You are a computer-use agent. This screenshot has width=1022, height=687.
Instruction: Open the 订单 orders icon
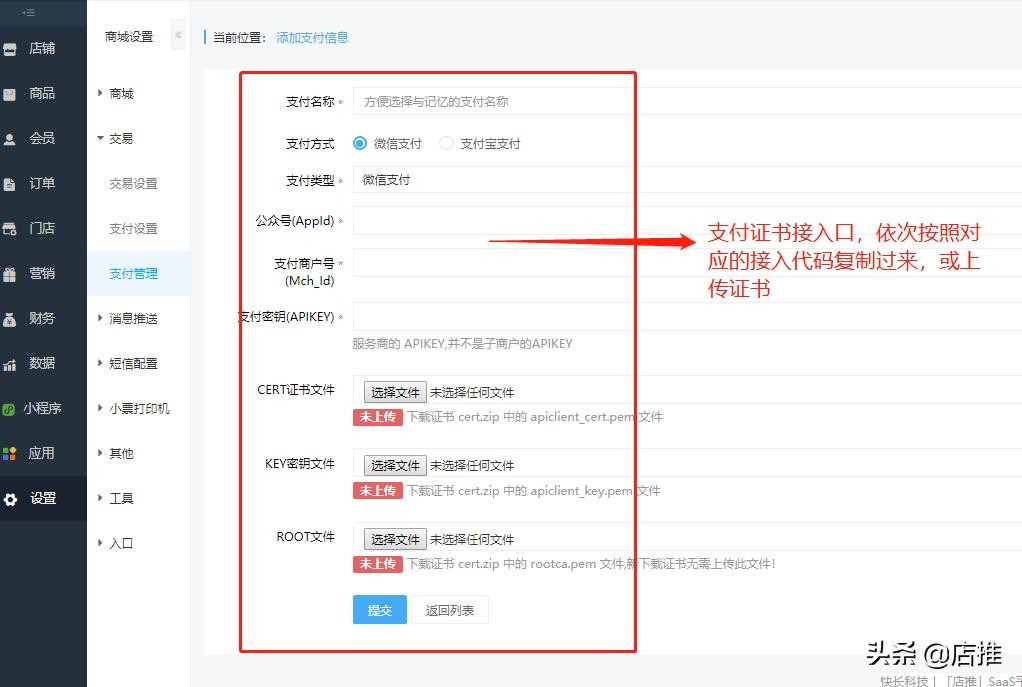[10, 184]
